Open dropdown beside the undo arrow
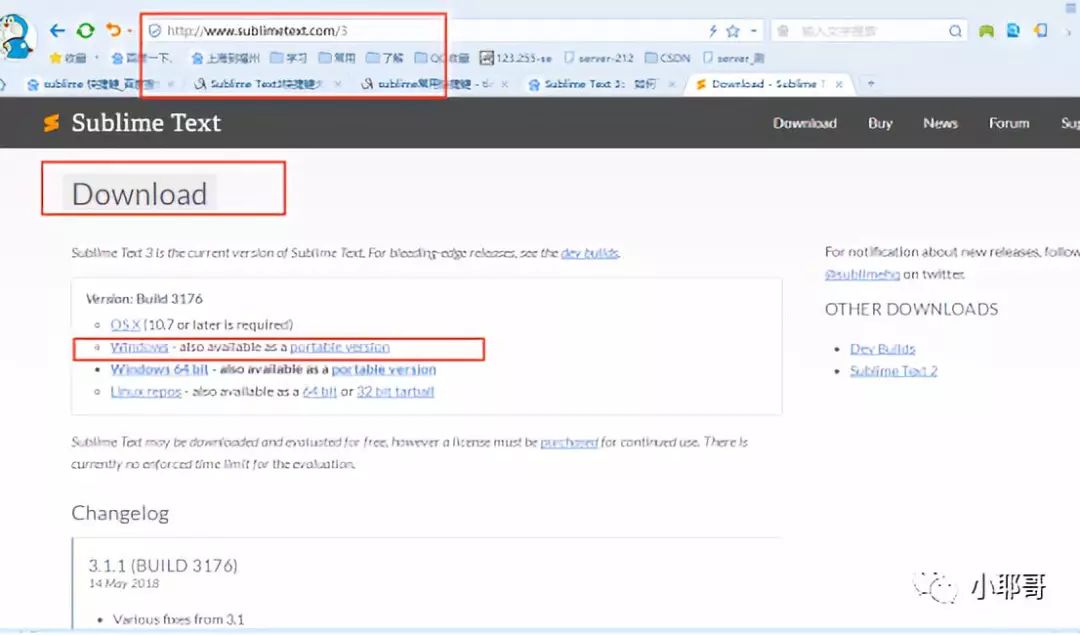1080x635 pixels. [129, 31]
